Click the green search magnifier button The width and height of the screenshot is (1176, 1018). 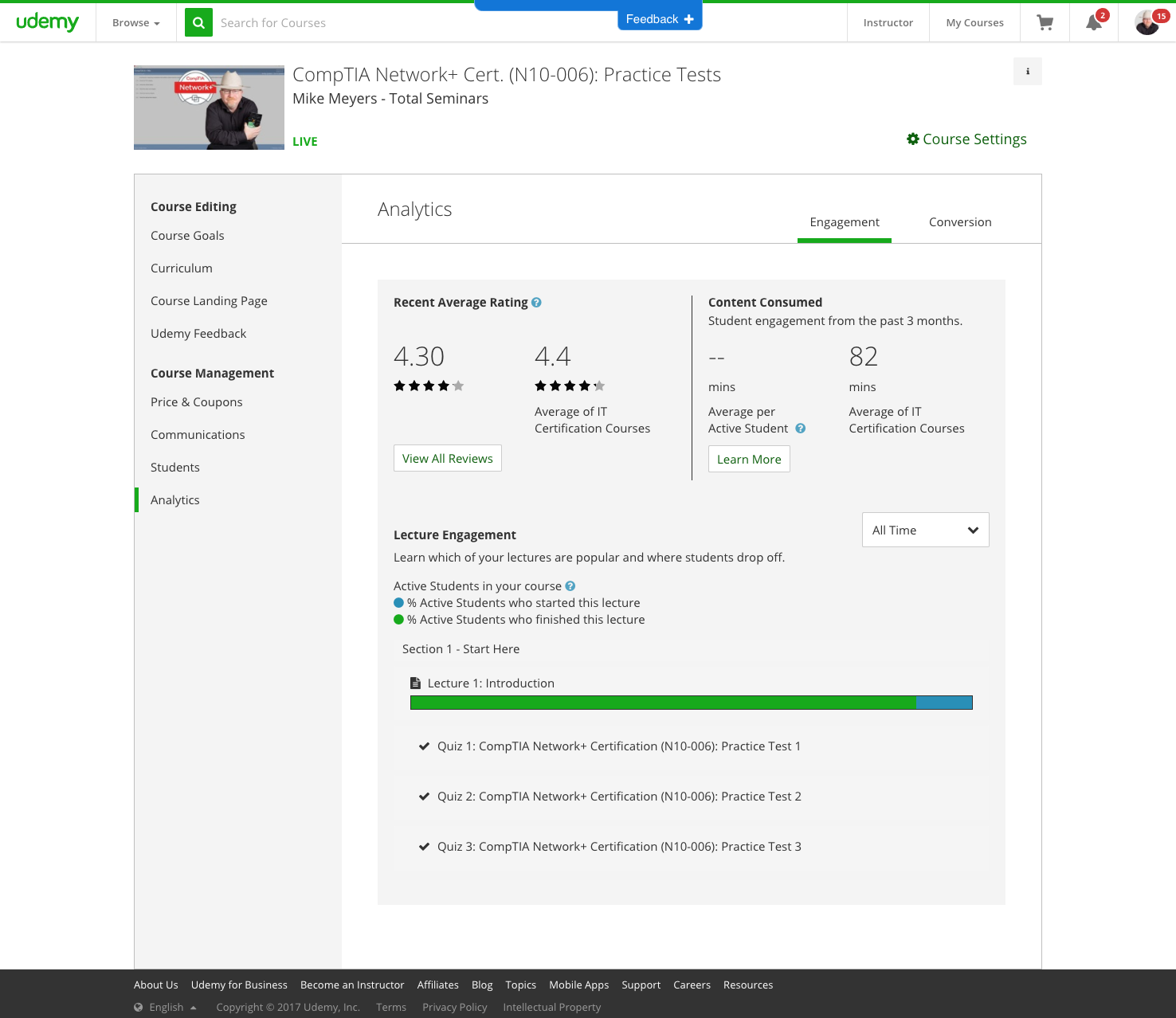click(x=199, y=23)
